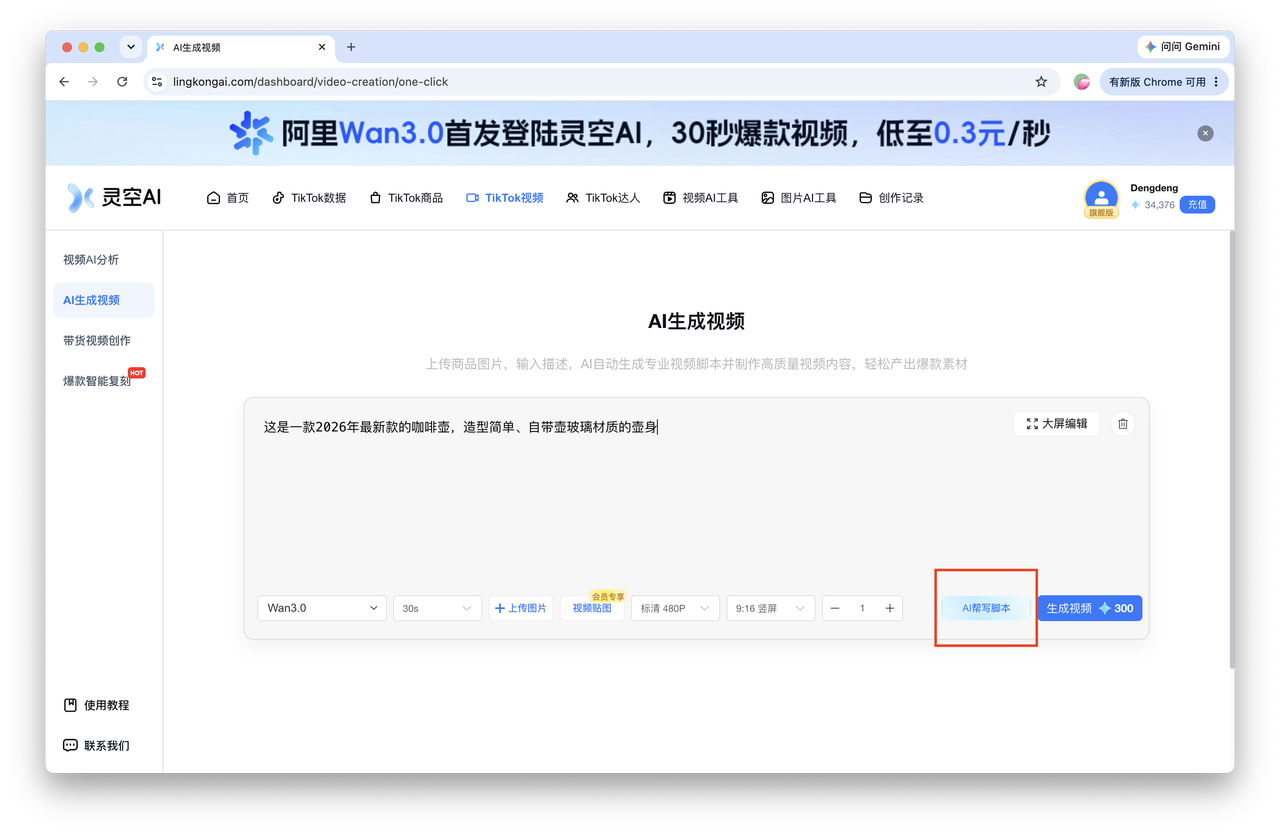Click the browser back arrow
The height and width of the screenshot is (833, 1280).
[64, 82]
